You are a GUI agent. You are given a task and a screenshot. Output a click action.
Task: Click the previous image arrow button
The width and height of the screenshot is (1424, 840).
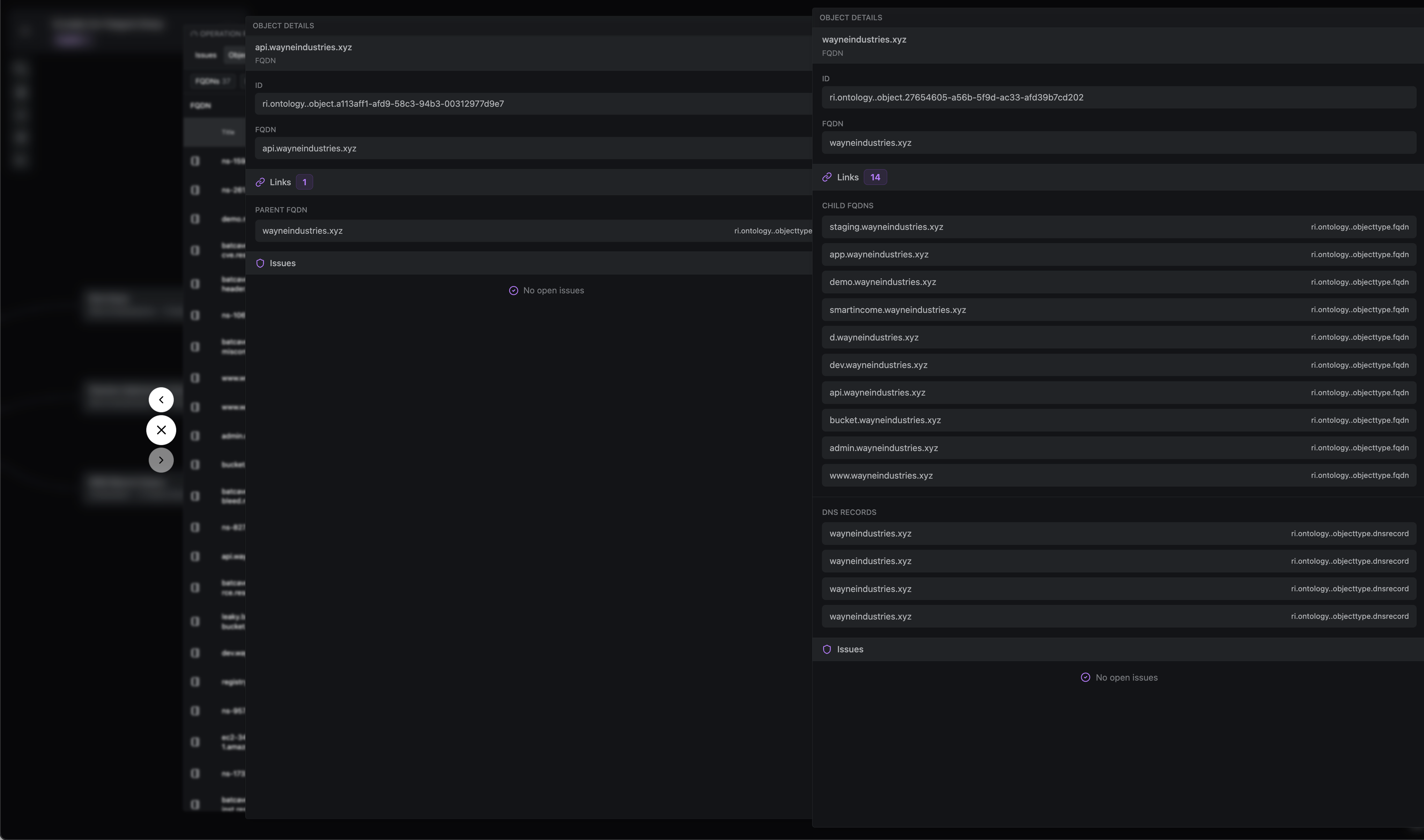click(x=161, y=400)
